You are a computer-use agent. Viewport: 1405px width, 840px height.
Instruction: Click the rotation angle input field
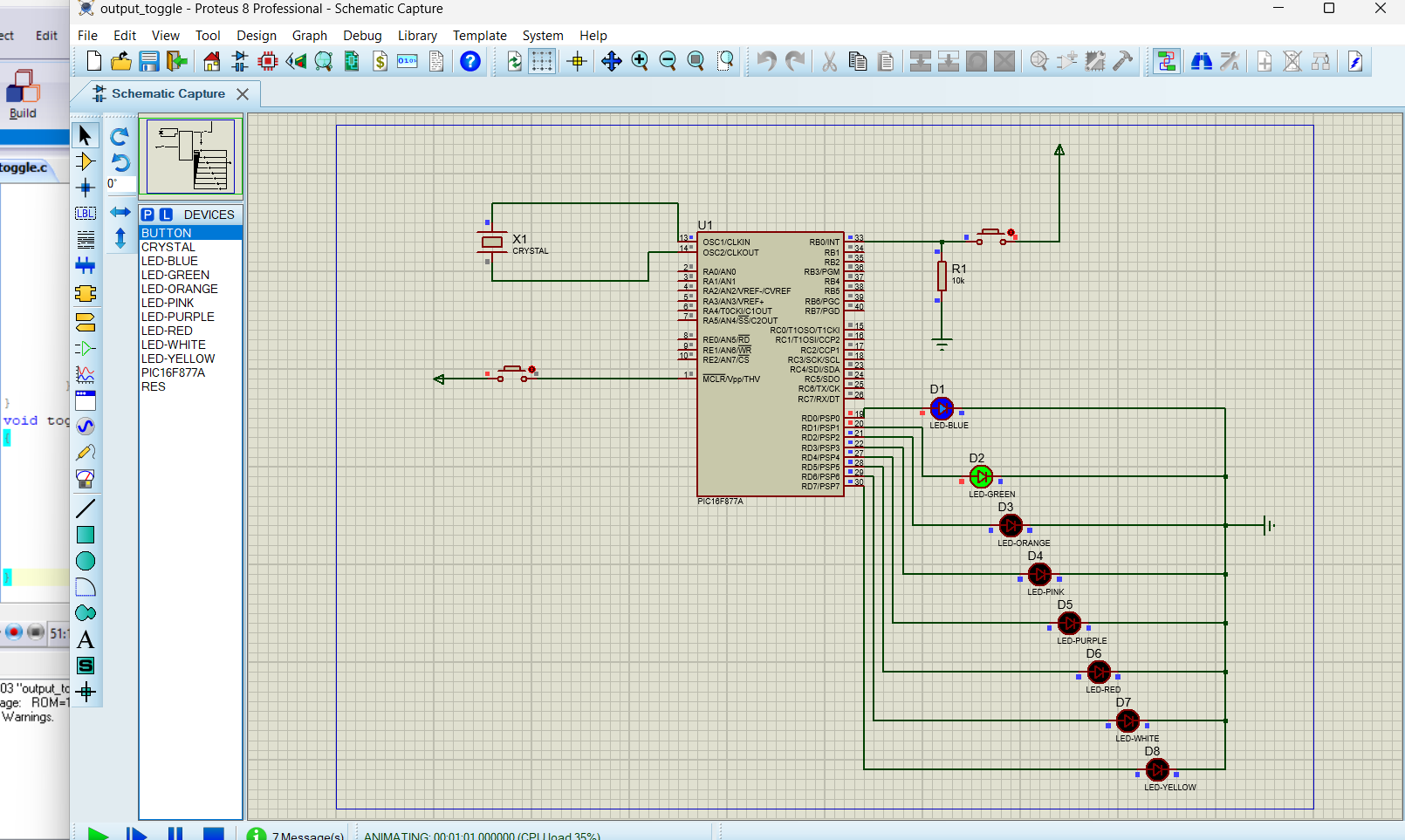pyautogui.click(x=120, y=184)
